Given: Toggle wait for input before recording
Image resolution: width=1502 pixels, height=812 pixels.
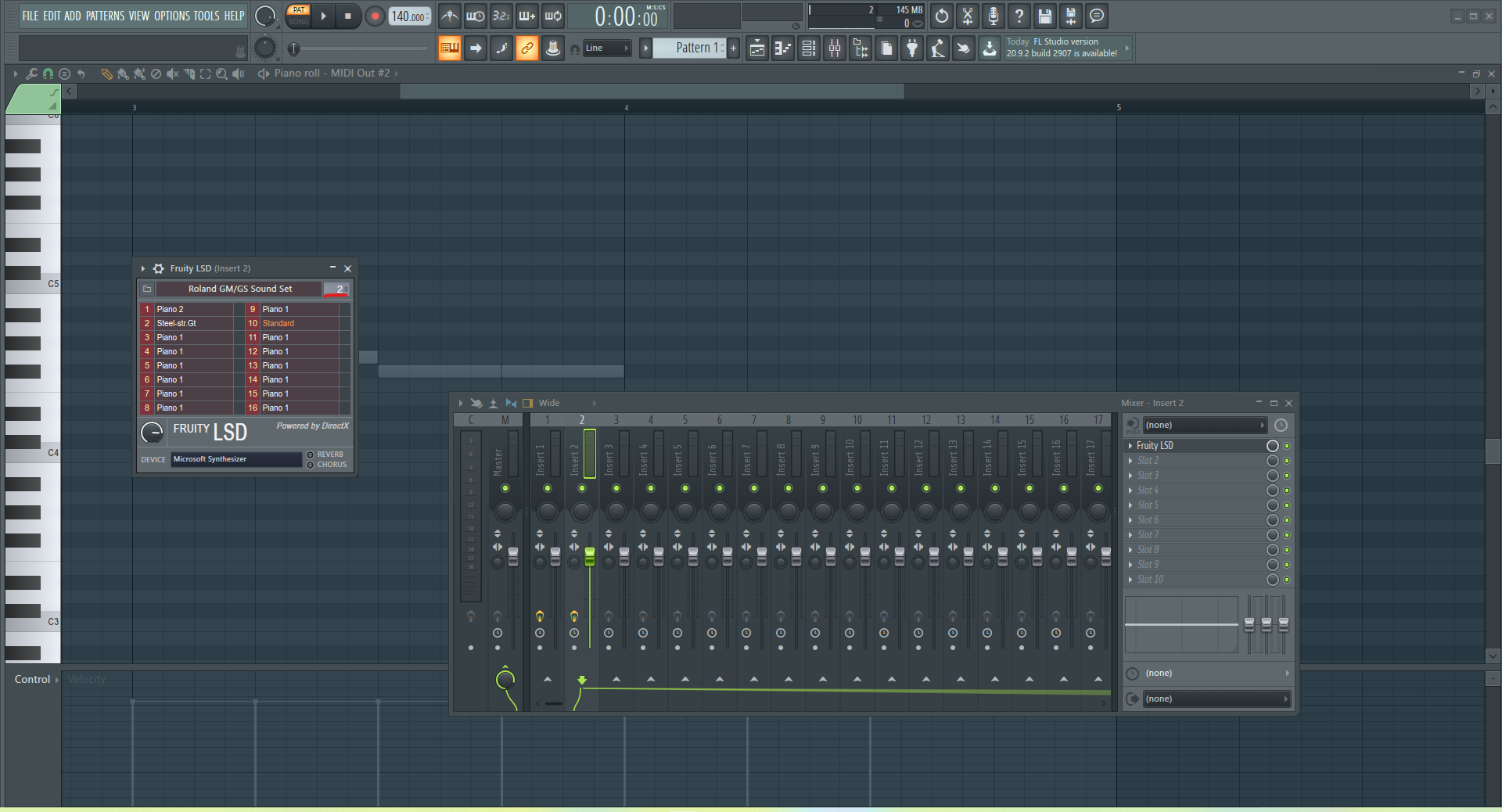Looking at the screenshot, I should [476, 16].
